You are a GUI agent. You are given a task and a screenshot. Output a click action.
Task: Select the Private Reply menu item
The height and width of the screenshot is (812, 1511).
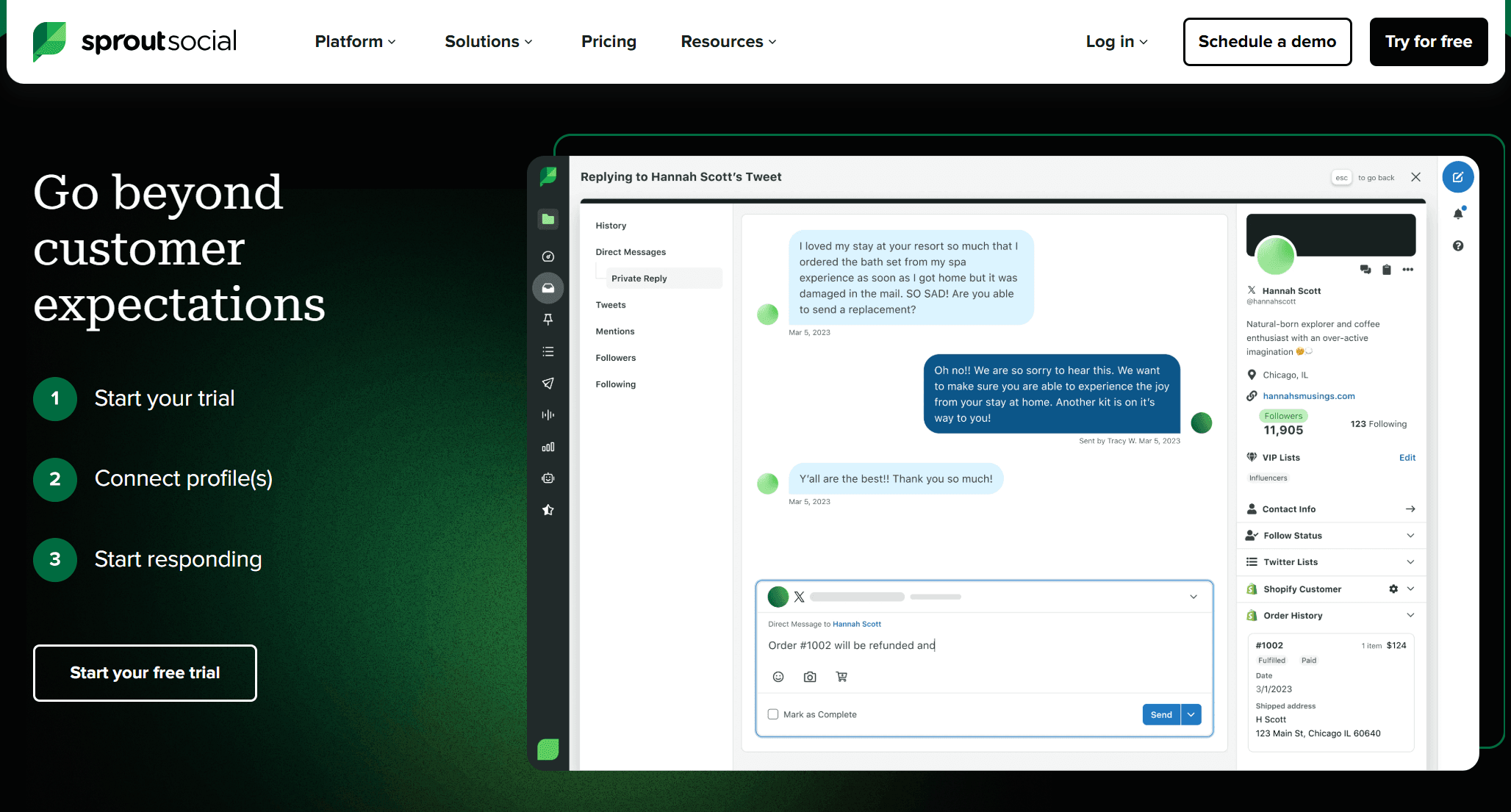pyautogui.click(x=639, y=279)
